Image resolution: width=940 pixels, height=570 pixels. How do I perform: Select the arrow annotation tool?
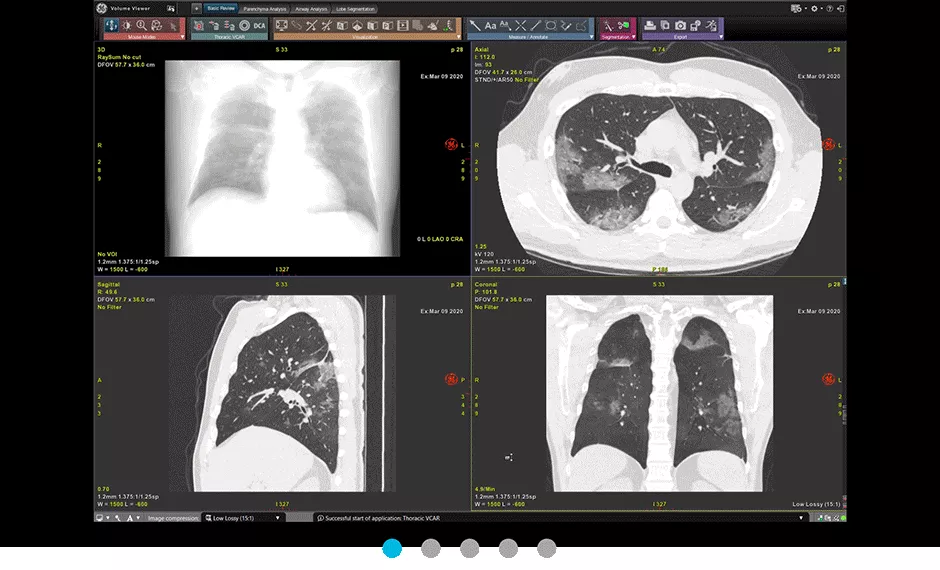(475, 25)
